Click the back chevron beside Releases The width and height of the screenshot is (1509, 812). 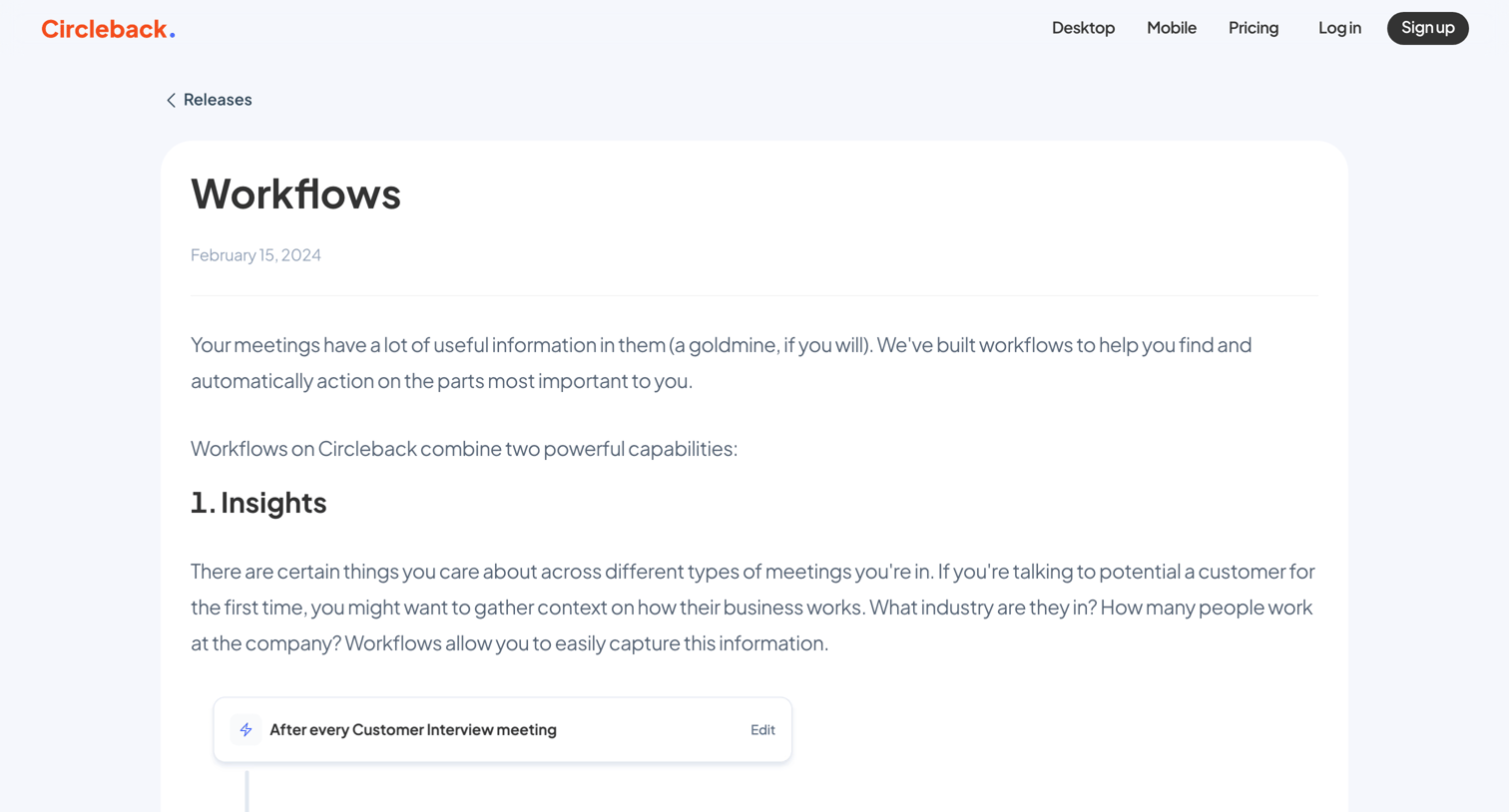click(x=171, y=100)
